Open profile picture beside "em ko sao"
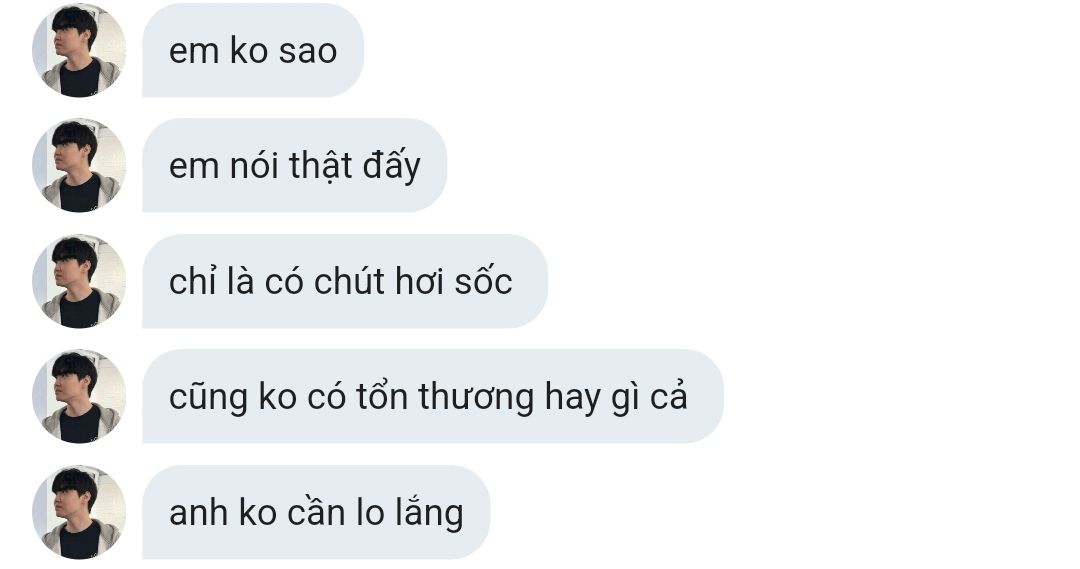 [x=79, y=50]
